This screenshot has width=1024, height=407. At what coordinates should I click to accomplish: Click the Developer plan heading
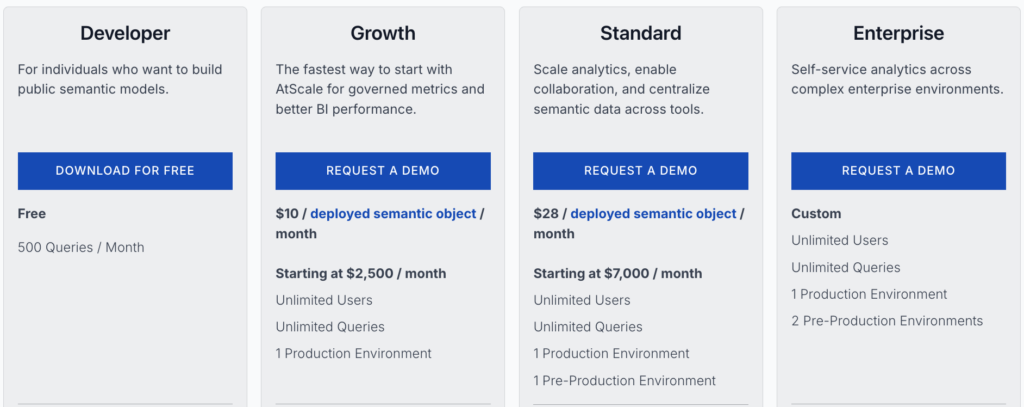click(x=125, y=33)
